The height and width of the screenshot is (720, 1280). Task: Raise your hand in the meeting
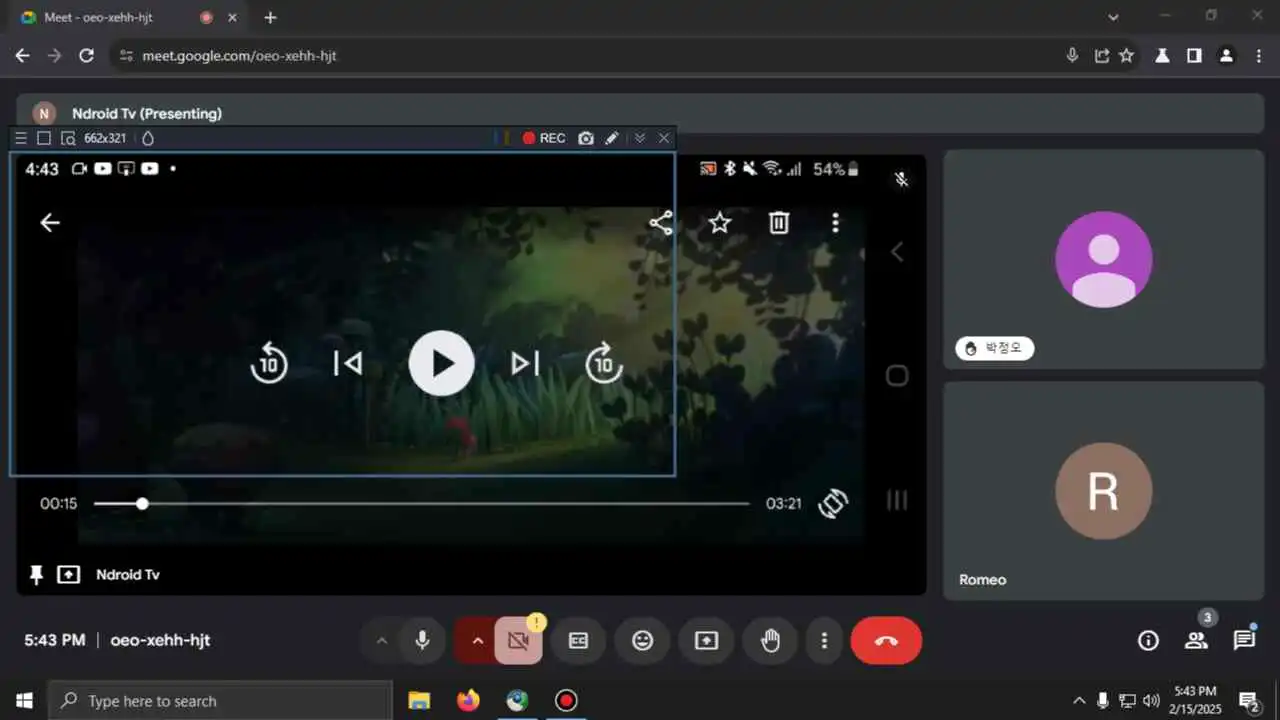click(x=770, y=641)
